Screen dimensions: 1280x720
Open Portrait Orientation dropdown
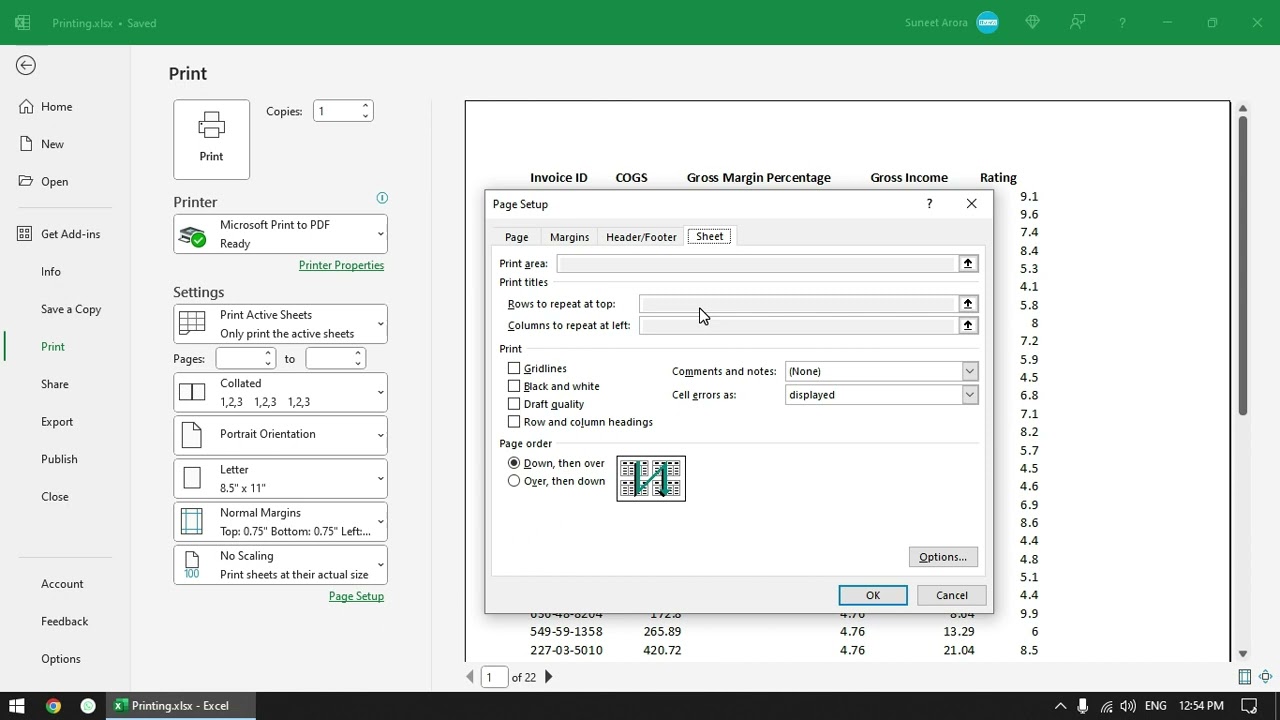click(x=280, y=435)
